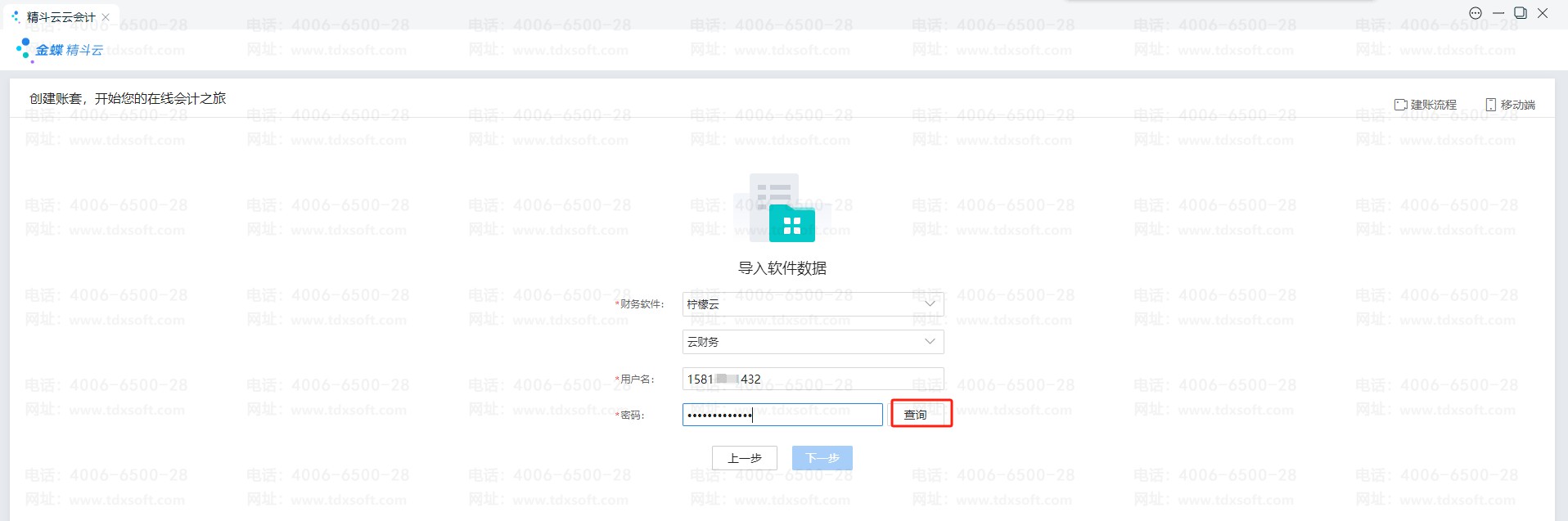Focus the 用户名 input field
Viewport: 1568px width, 521px height.
tap(812, 380)
